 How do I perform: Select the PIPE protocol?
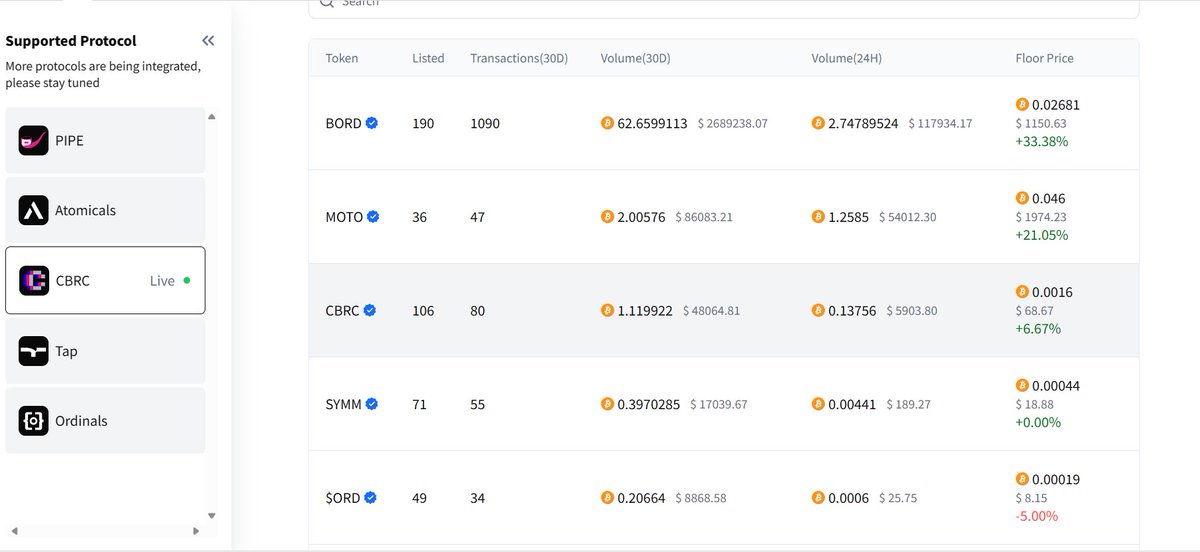pos(105,141)
